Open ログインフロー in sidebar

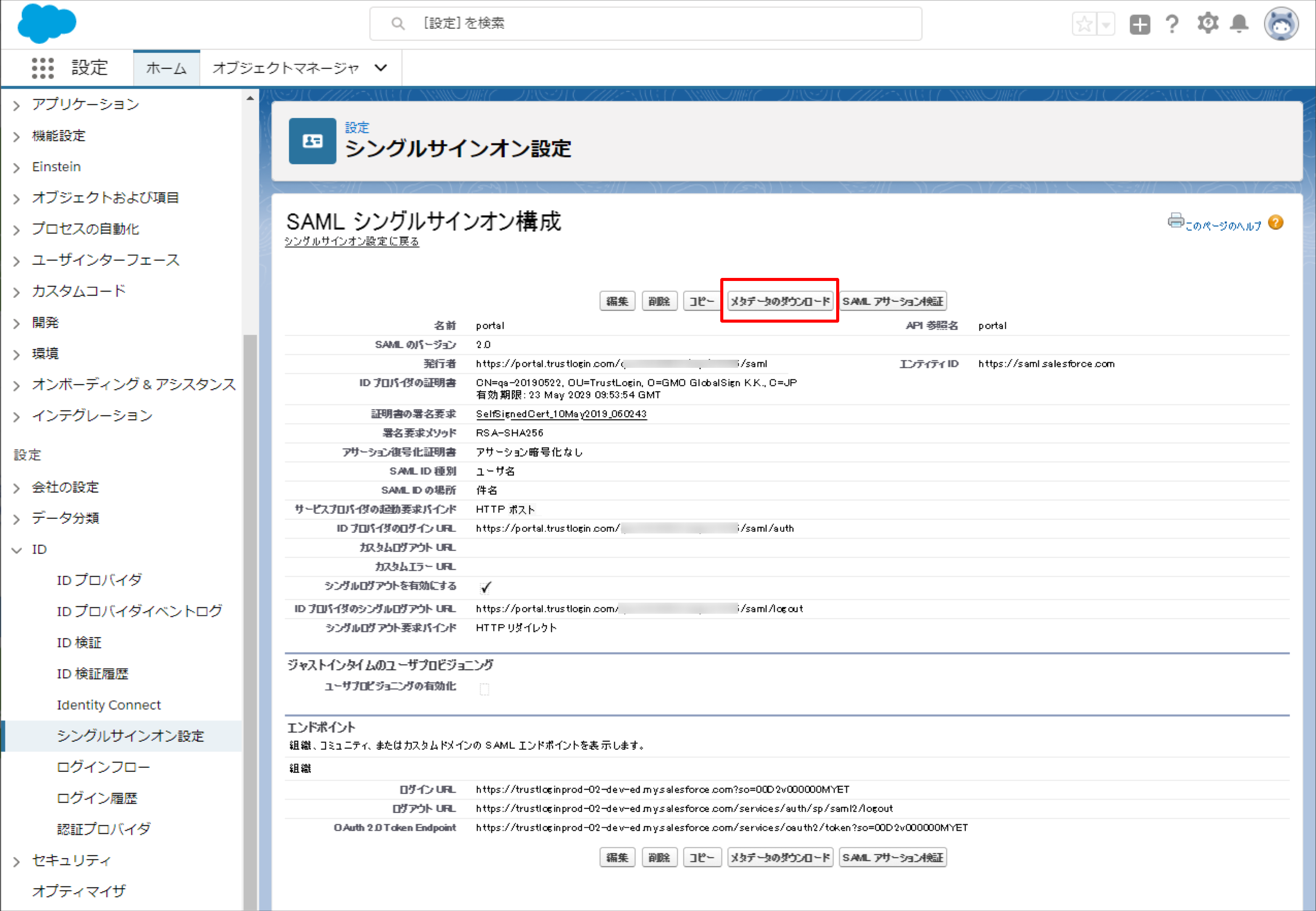[103, 767]
